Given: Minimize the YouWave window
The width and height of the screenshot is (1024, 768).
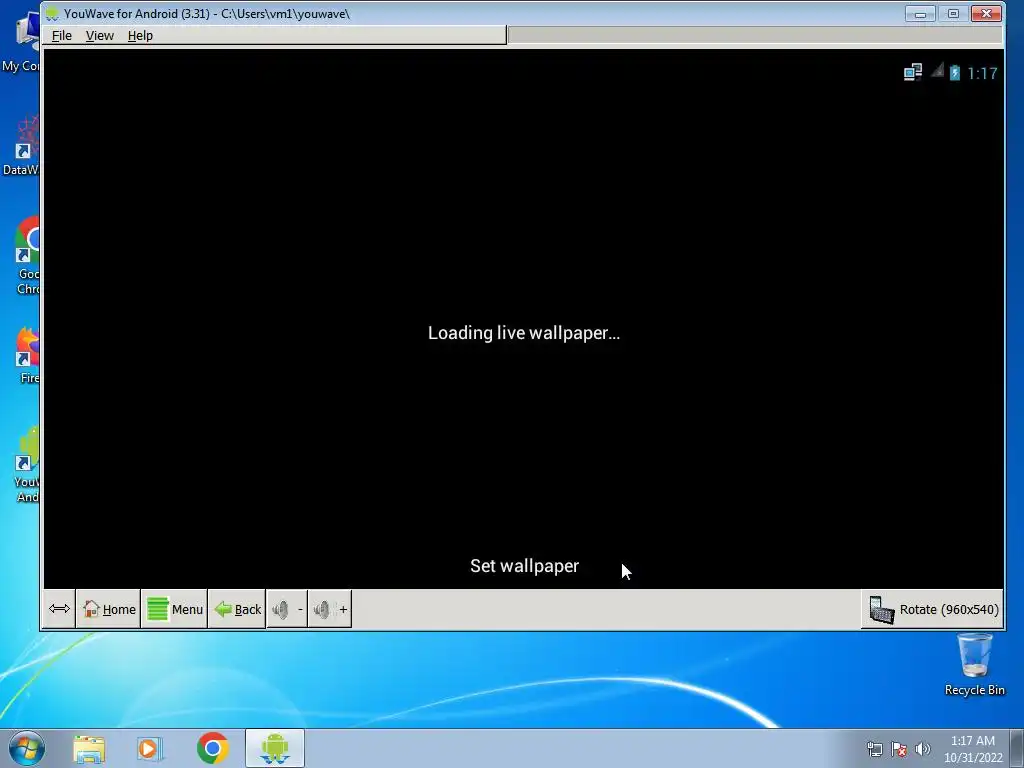Looking at the screenshot, I should (x=920, y=13).
